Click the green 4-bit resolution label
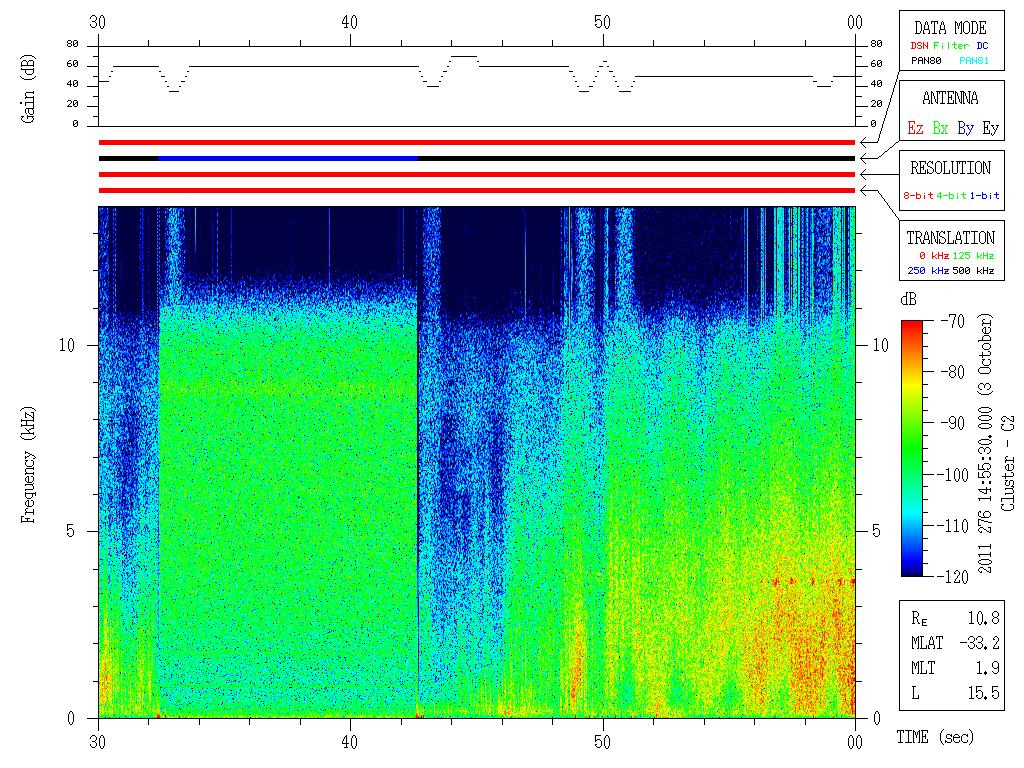This screenshot has height=768, width=1024. coord(952,195)
